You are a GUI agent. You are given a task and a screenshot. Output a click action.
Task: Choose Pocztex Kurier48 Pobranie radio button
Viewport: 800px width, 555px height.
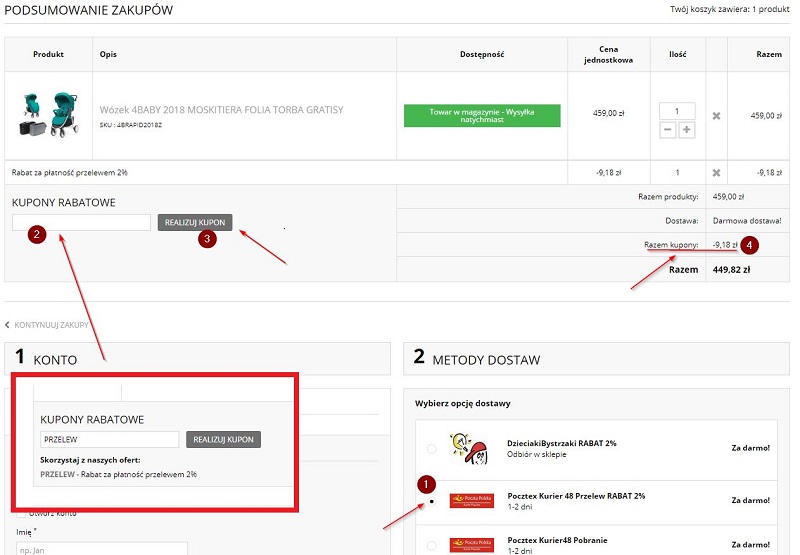(x=431, y=545)
